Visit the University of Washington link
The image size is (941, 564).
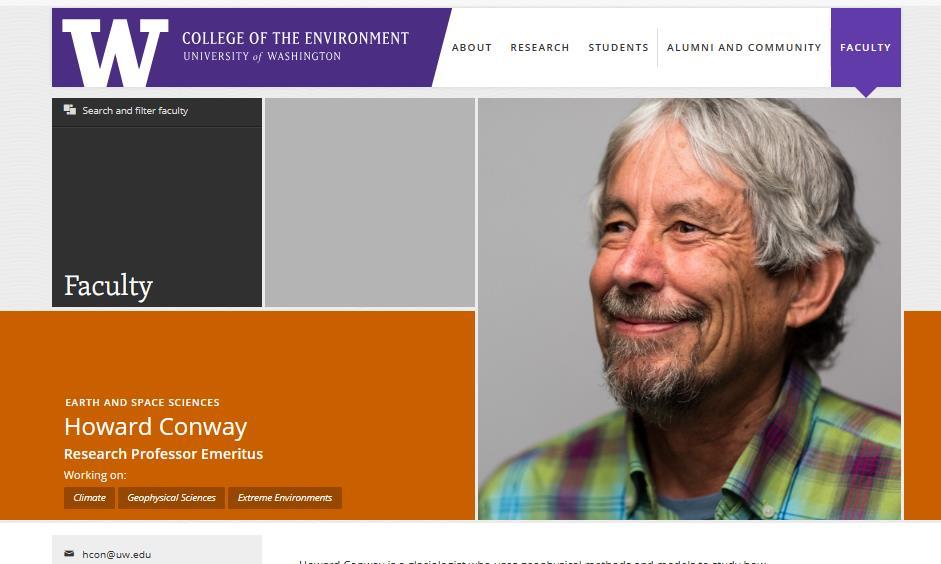click(x=262, y=57)
